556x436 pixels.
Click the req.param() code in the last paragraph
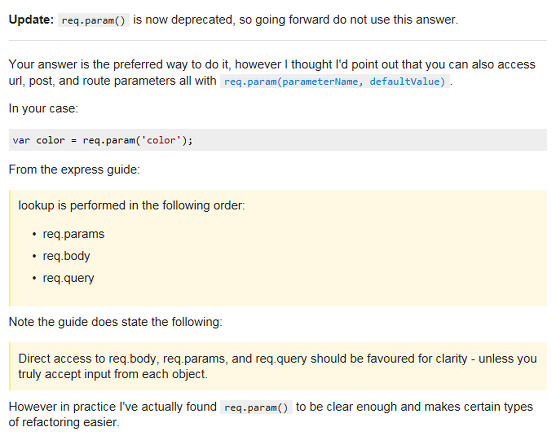256,408
